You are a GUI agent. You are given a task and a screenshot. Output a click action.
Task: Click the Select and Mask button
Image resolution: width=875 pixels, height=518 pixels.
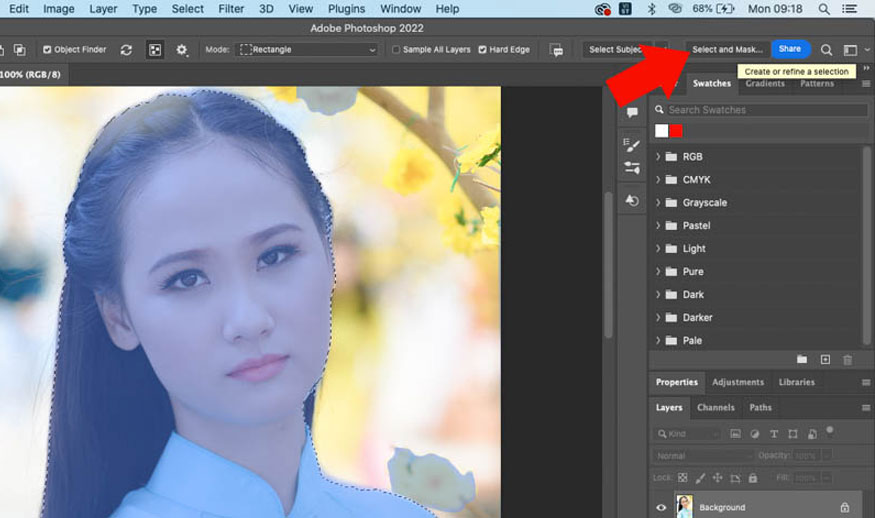[x=727, y=50]
